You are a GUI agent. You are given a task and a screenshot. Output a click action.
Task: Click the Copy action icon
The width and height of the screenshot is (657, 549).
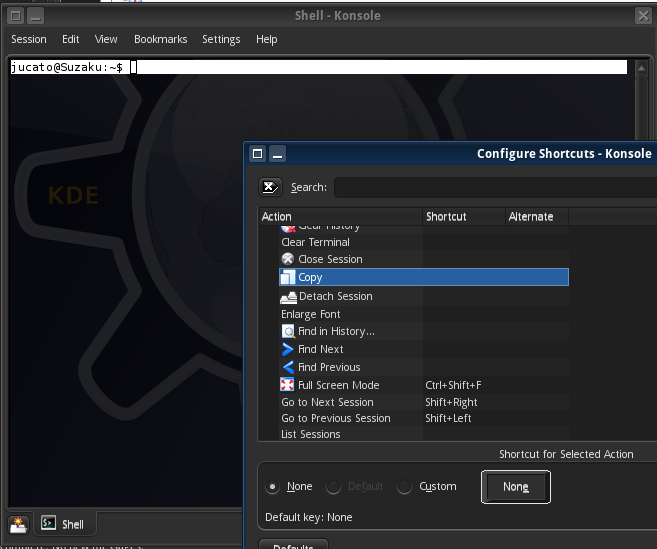click(x=288, y=277)
